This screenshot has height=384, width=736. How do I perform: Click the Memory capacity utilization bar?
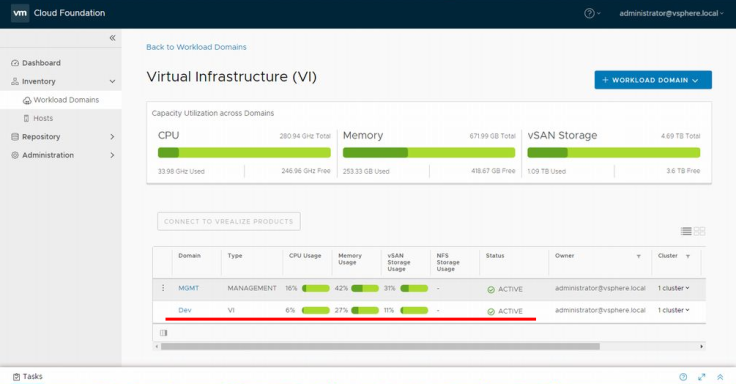point(429,153)
